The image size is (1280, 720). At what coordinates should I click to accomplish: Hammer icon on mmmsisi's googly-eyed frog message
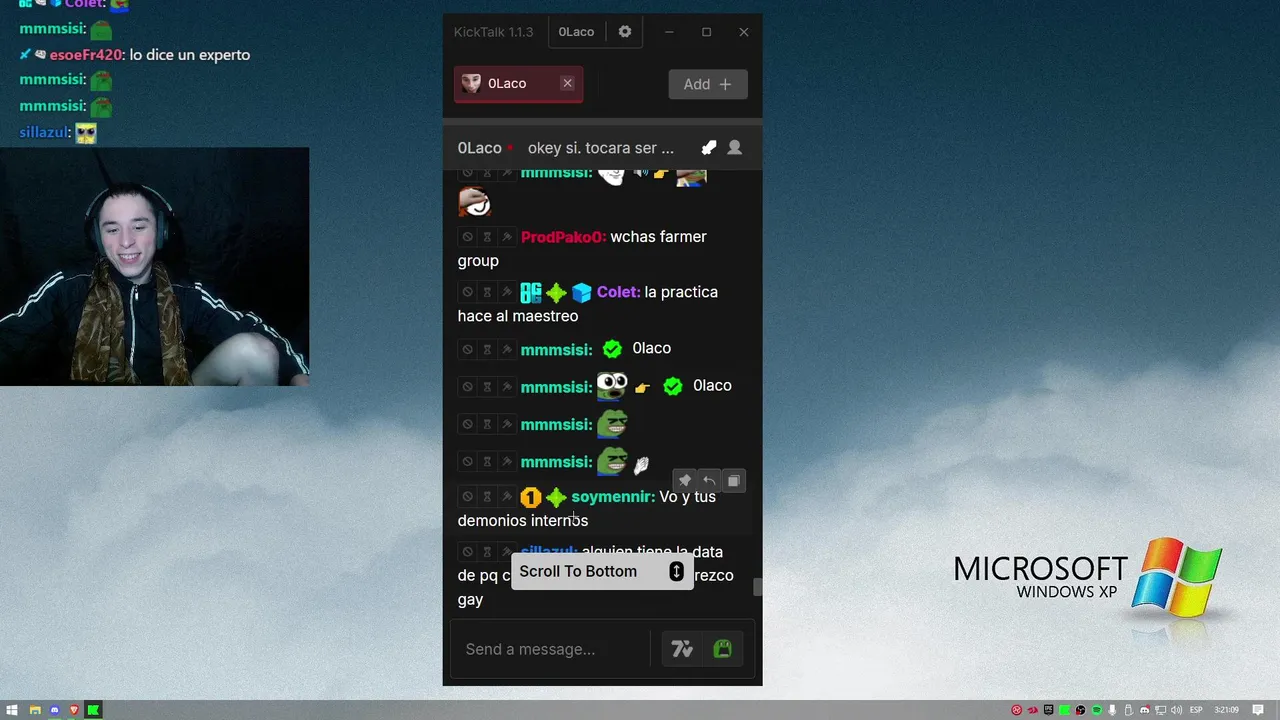coord(507,387)
